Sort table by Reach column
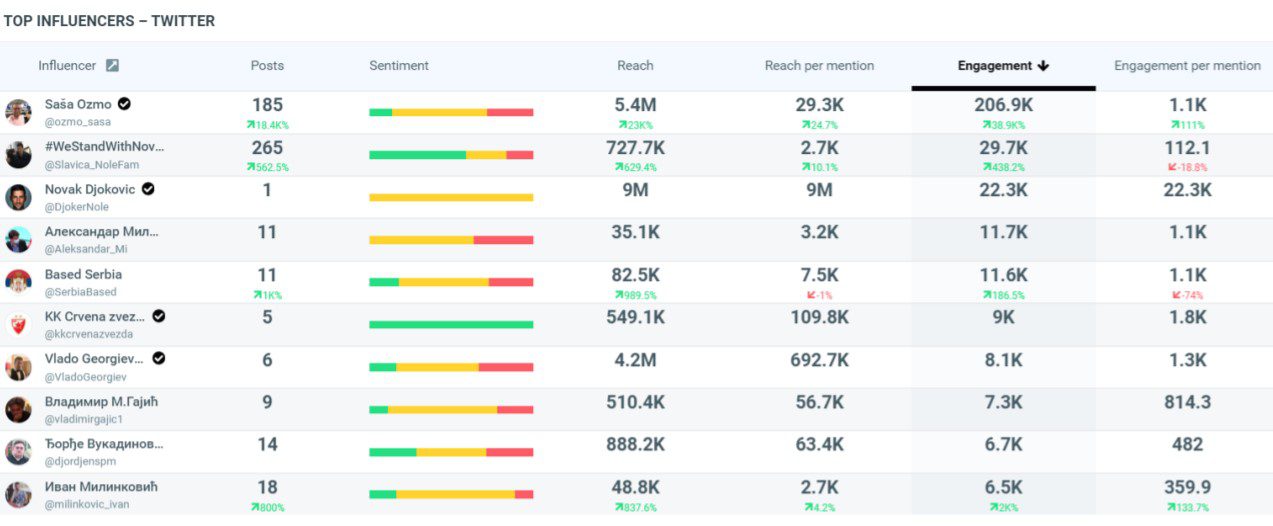 pos(635,66)
